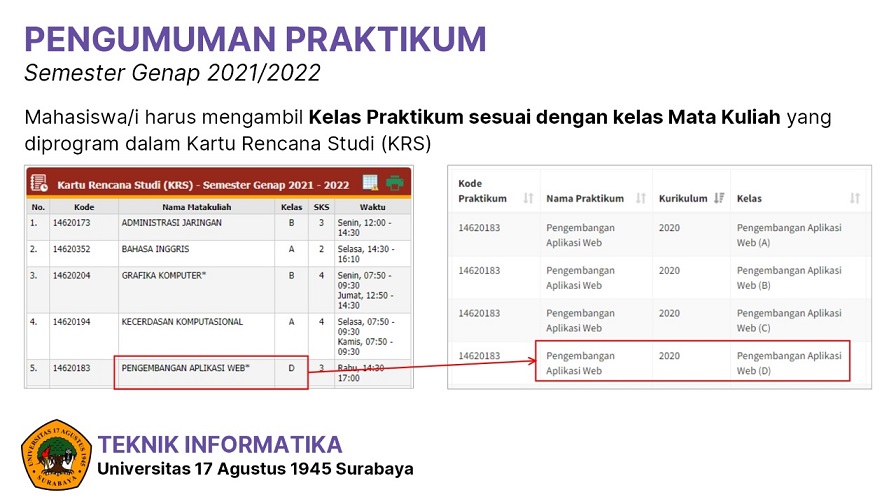Image resolution: width=896 pixels, height=504 pixels.
Task: Click course code 14620204 in KRS table
Action: [x=71, y=275]
